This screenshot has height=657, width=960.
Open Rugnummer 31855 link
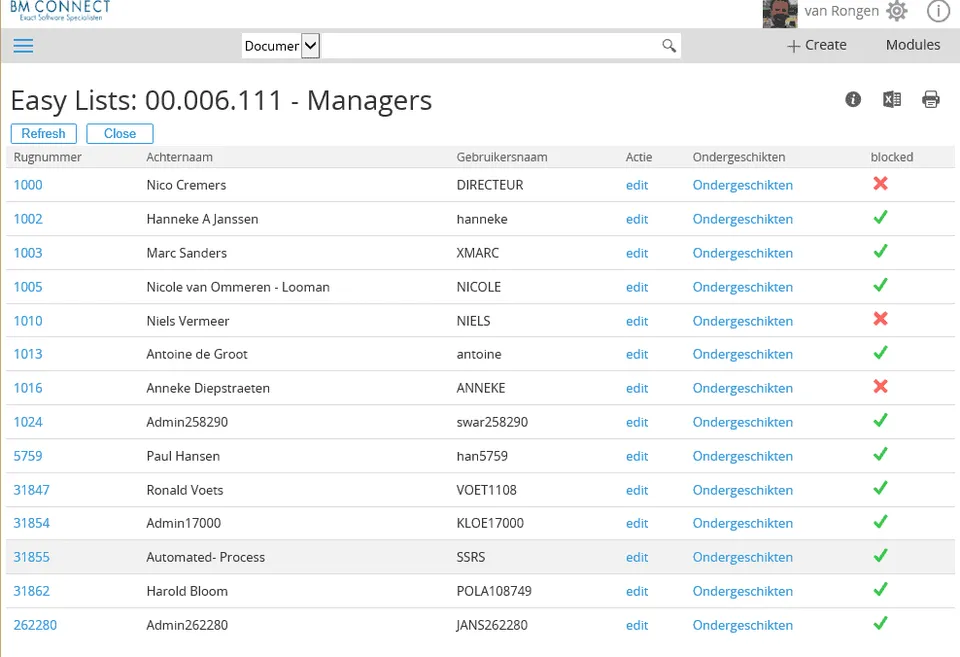[x=32, y=557]
